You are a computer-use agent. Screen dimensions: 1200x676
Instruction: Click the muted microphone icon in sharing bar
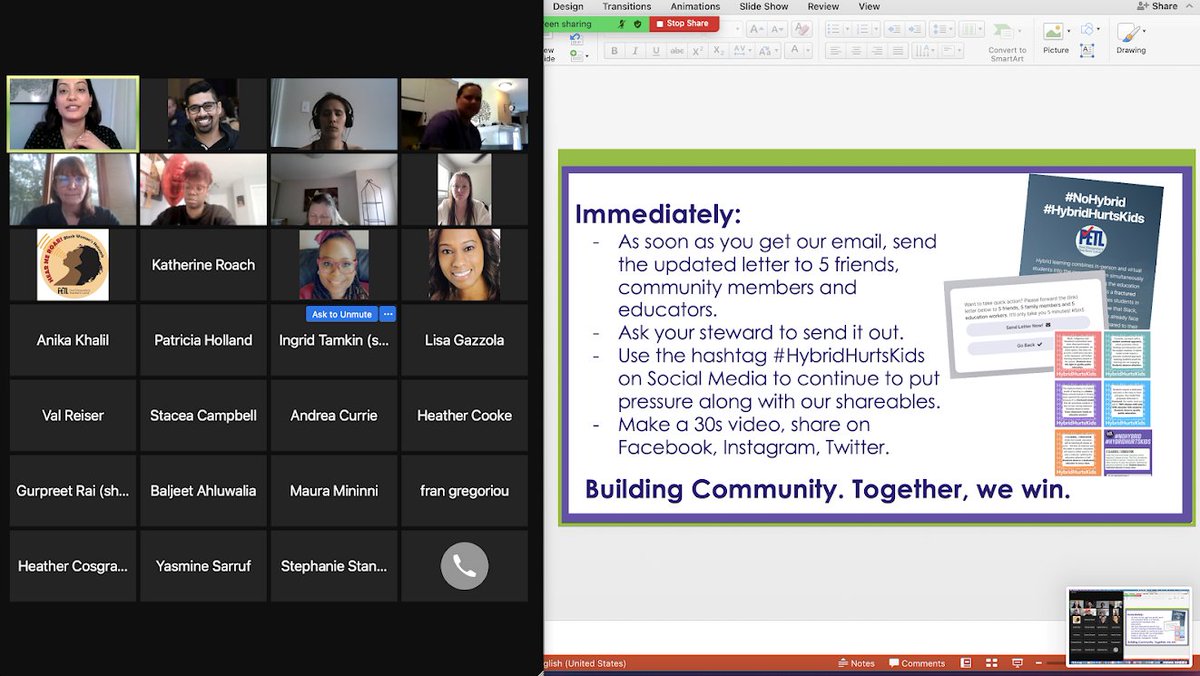coord(621,24)
